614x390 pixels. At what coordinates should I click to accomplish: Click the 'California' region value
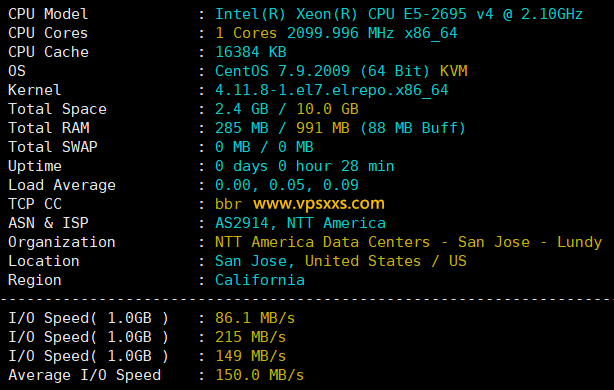(260, 280)
